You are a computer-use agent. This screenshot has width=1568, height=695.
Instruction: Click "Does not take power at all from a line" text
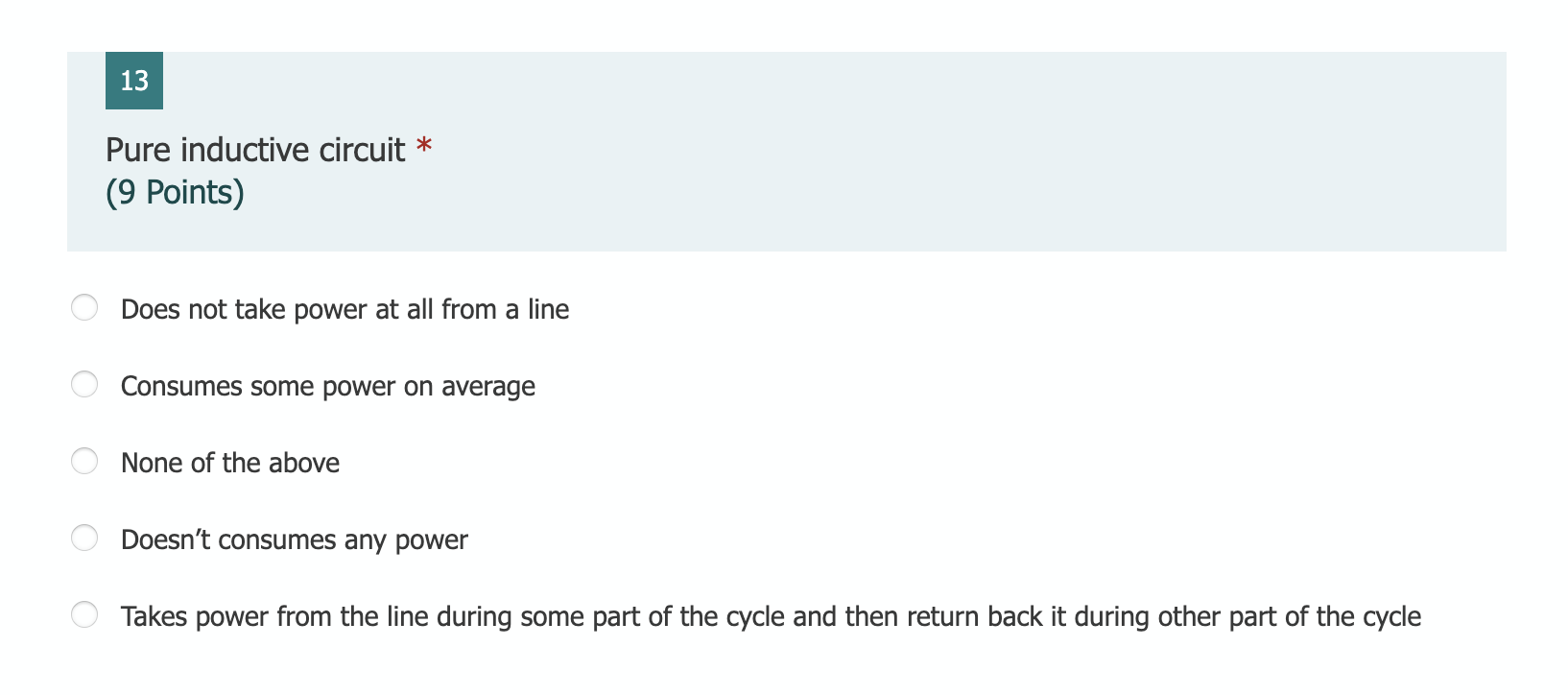(344, 309)
